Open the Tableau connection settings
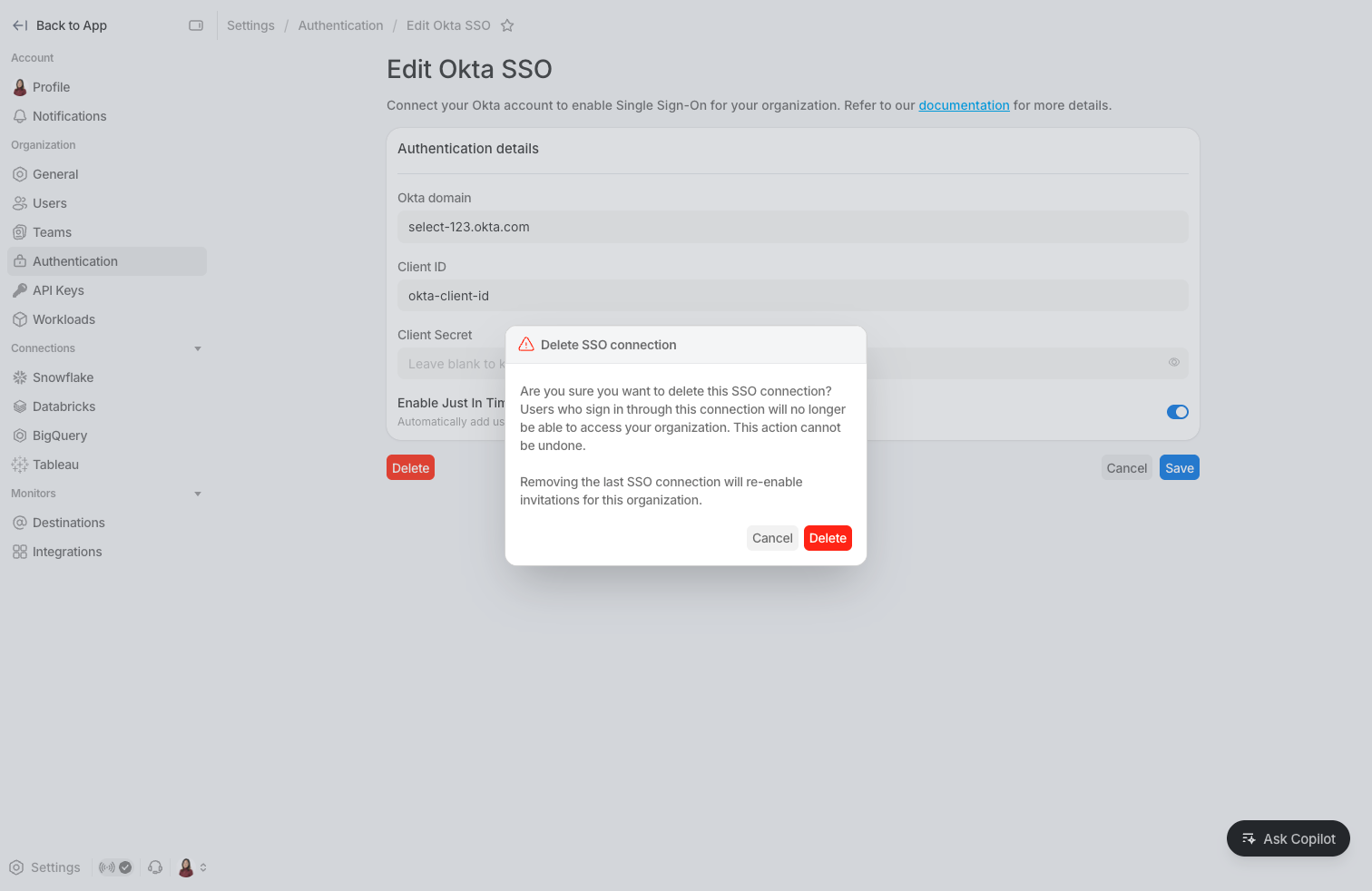 [x=54, y=464]
